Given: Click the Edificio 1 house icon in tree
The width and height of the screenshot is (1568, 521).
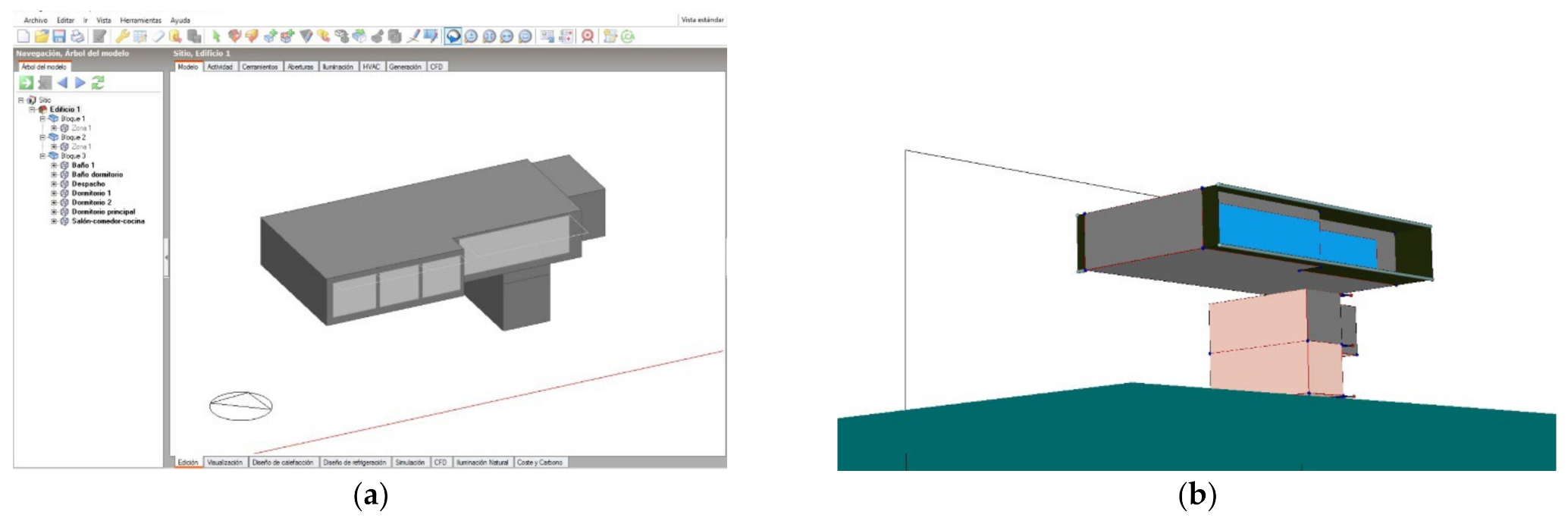Looking at the screenshot, I should [42, 109].
